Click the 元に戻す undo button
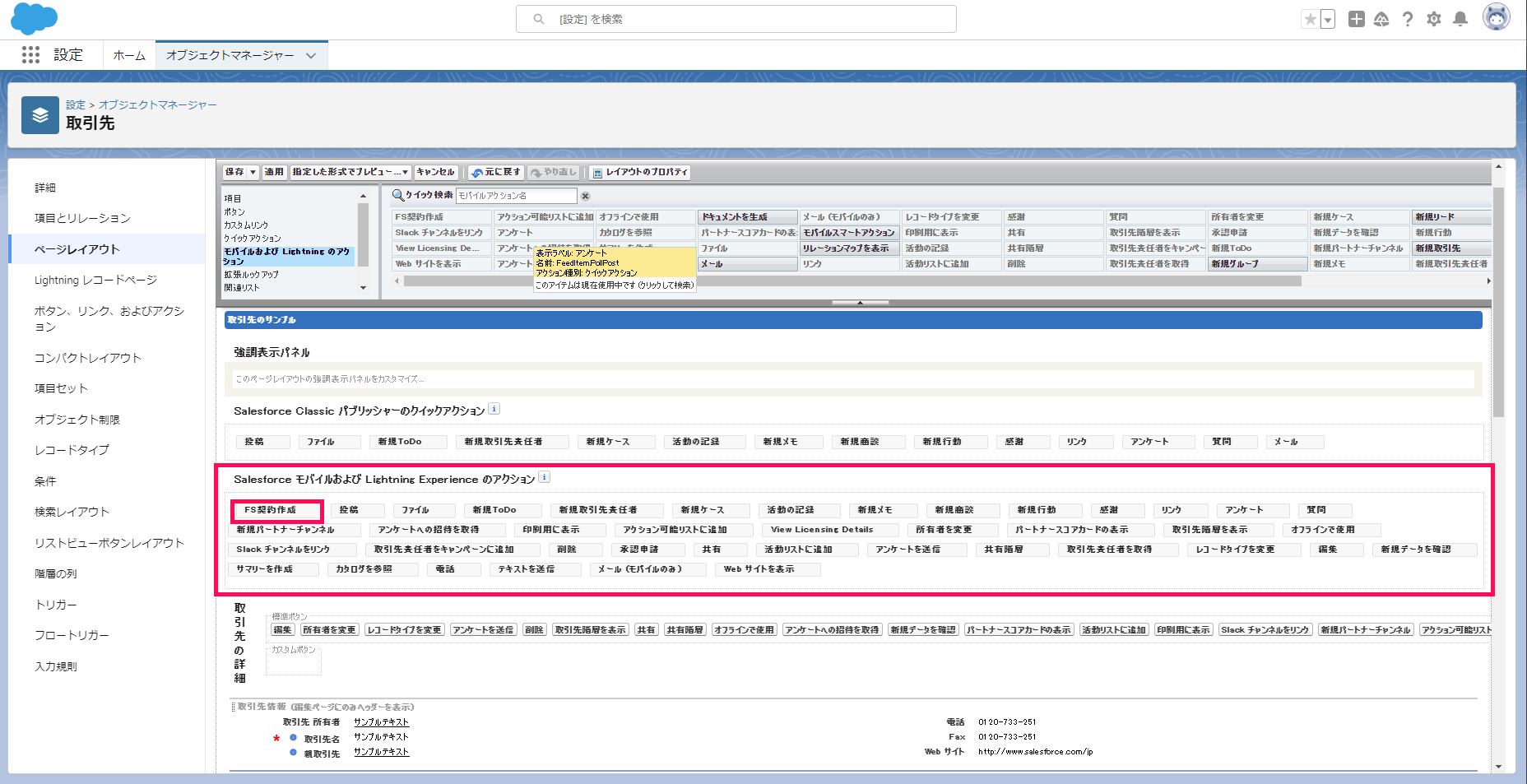 495,172
